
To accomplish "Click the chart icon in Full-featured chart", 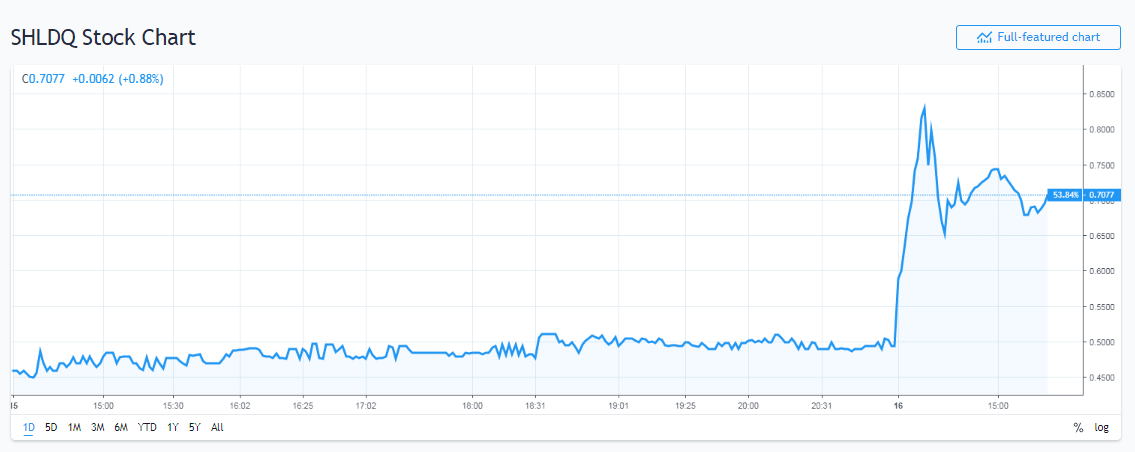I will click(984, 37).
